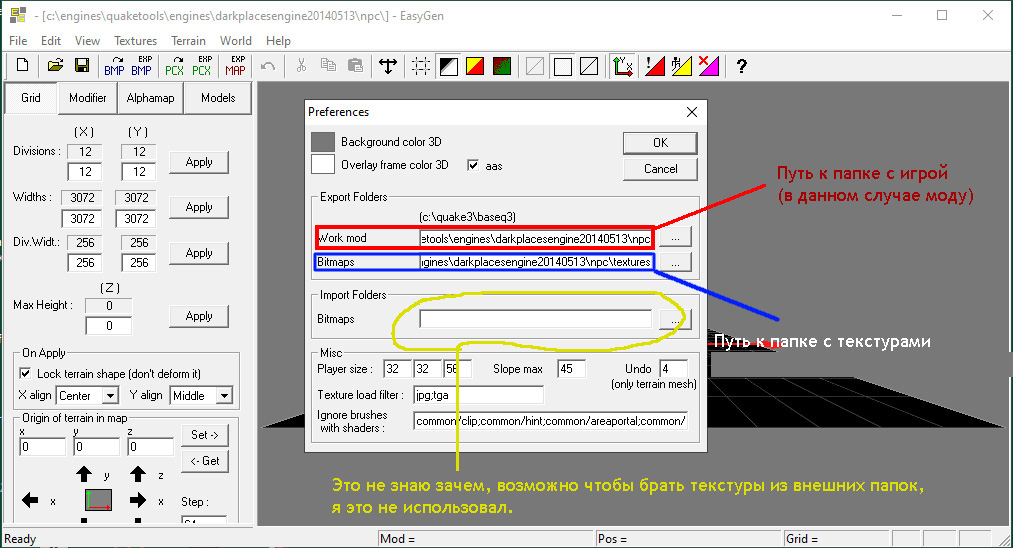Viewport: 1013px width, 548px height.
Task: Click the up arrow labelled y
Action: [x=84, y=474]
